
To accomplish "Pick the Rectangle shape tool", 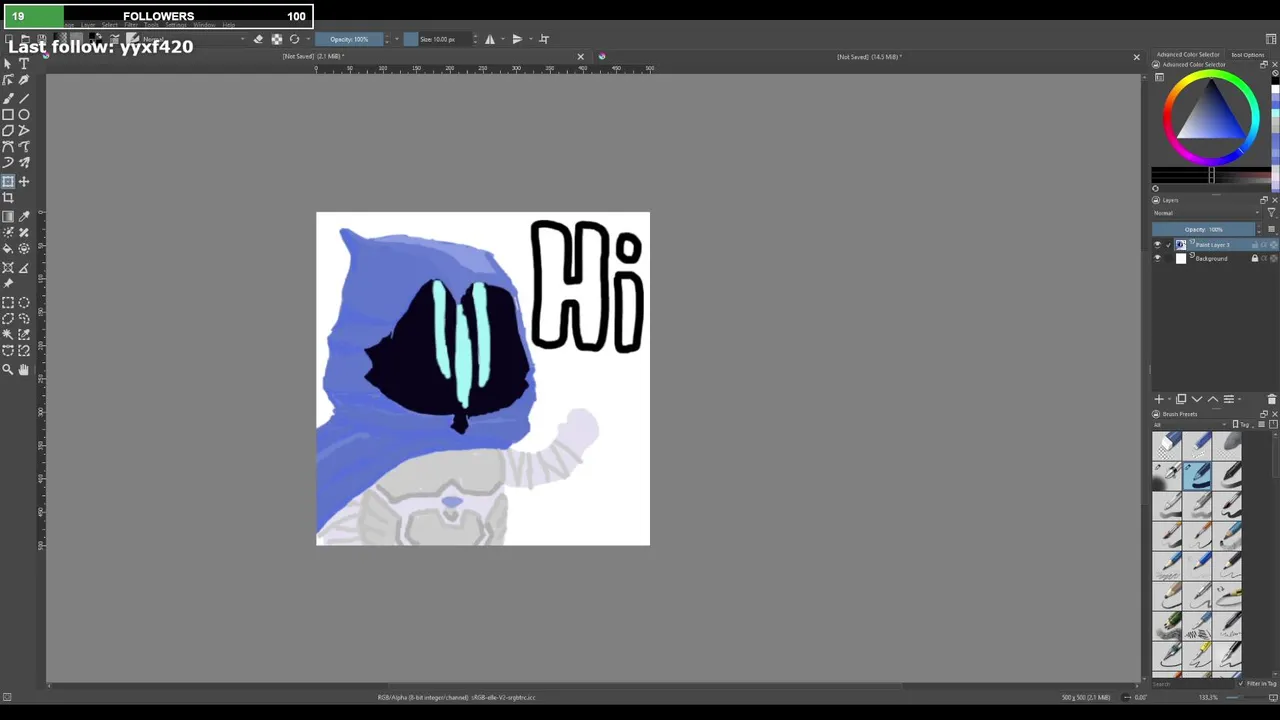I will [8, 114].
